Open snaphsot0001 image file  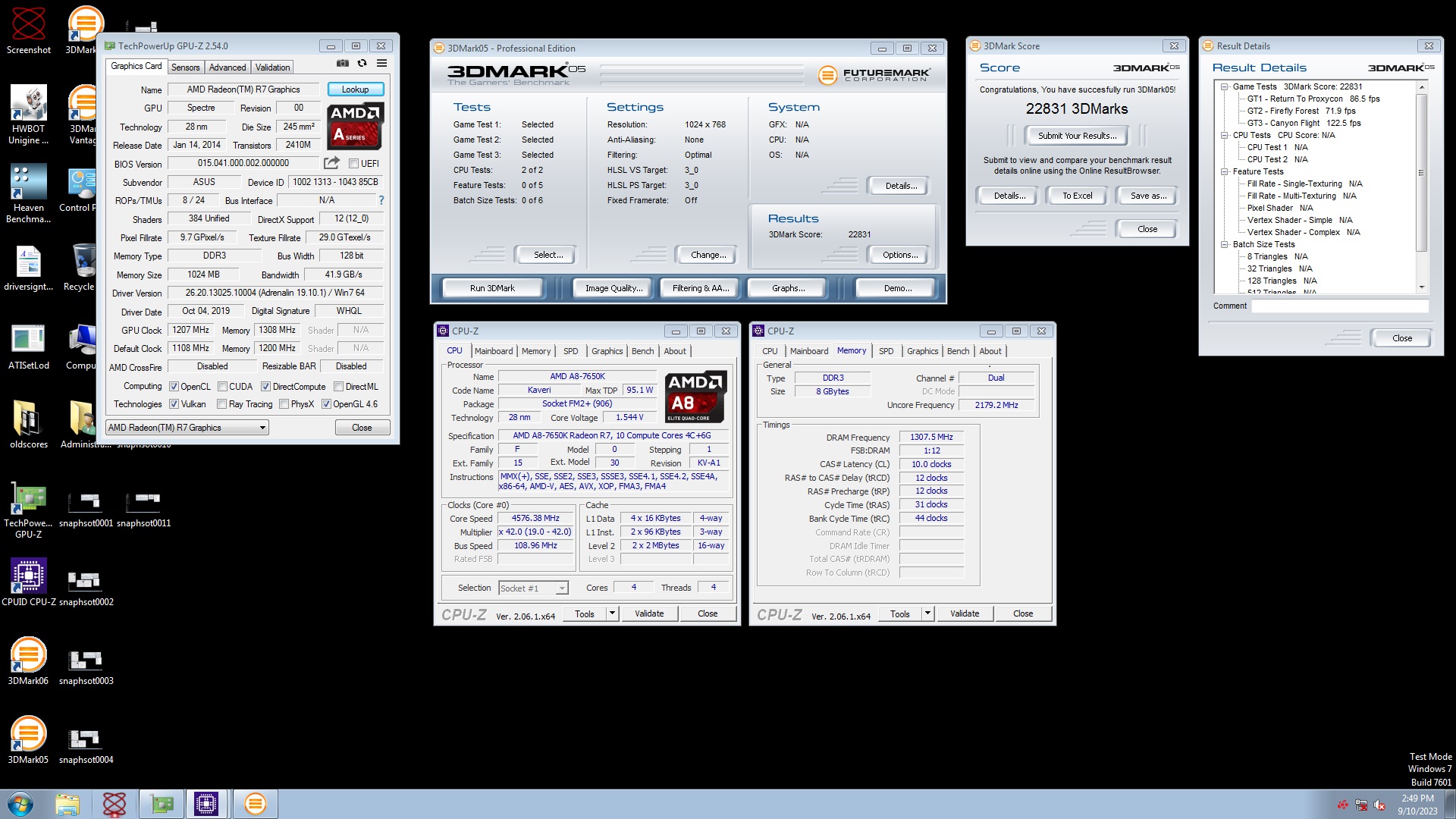(x=86, y=510)
